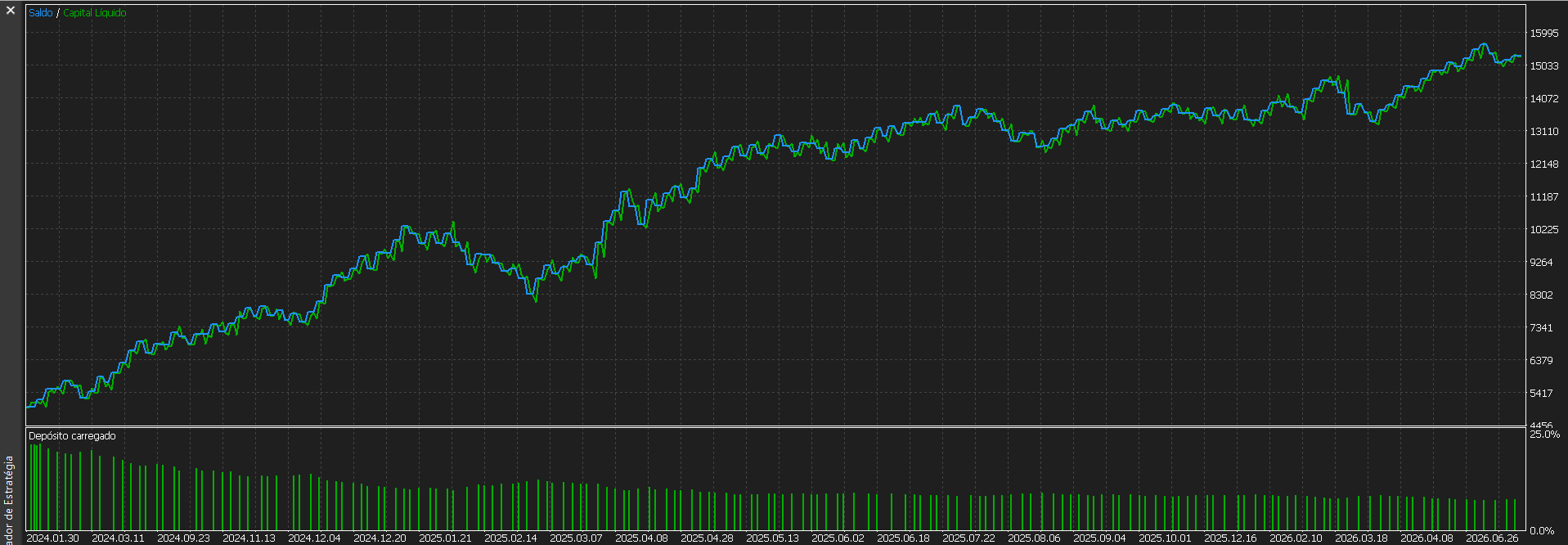The image size is (1568, 545).
Task: Click the 10225 value on the price scale
Action: 1544,230
